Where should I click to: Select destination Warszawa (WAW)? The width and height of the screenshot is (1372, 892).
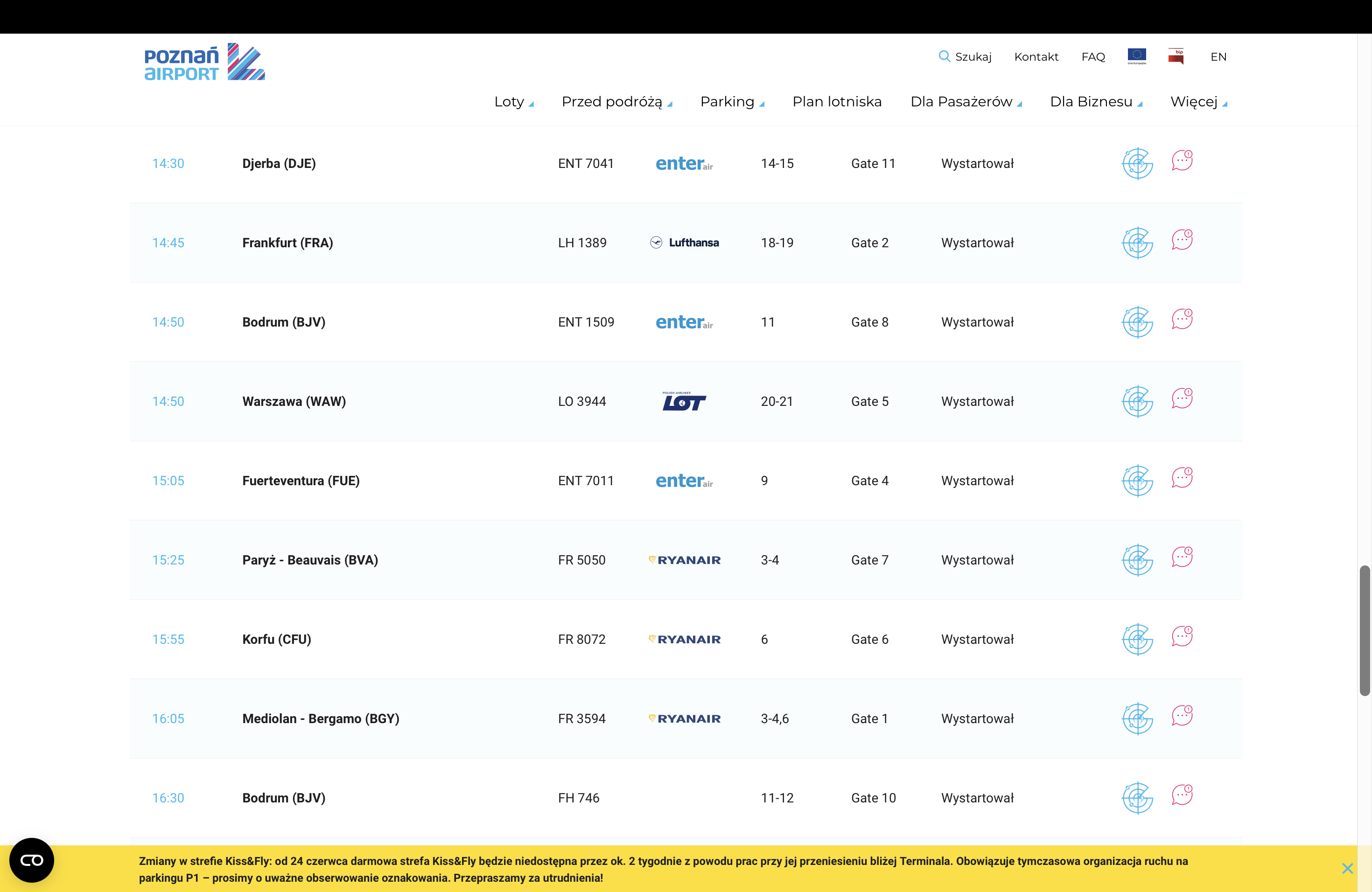[294, 402]
